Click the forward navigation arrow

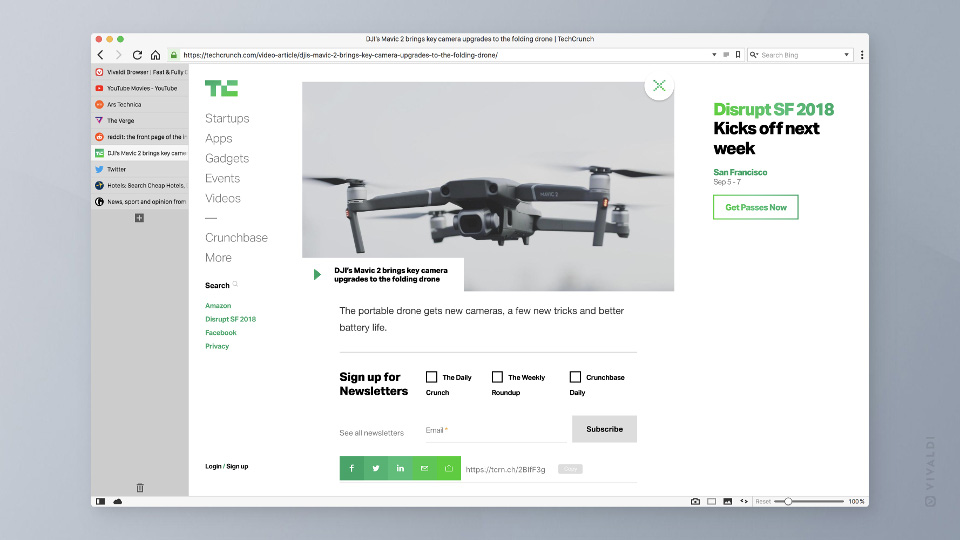pyautogui.click(x=119, y=55)
